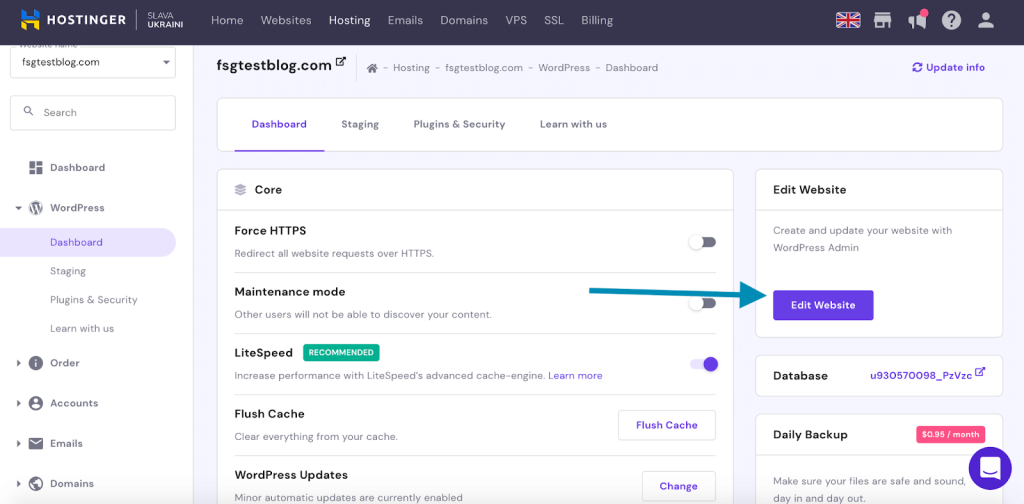Switch to the Staging tab

point(360,124)
